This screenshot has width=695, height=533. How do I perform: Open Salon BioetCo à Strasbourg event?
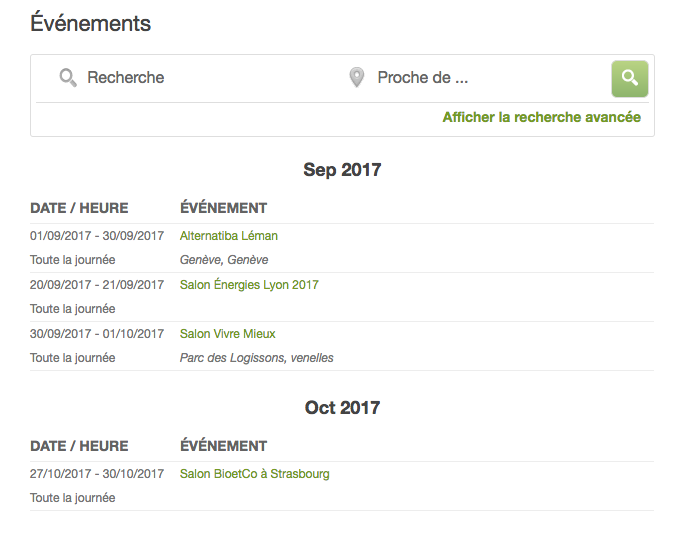point(254,474)
